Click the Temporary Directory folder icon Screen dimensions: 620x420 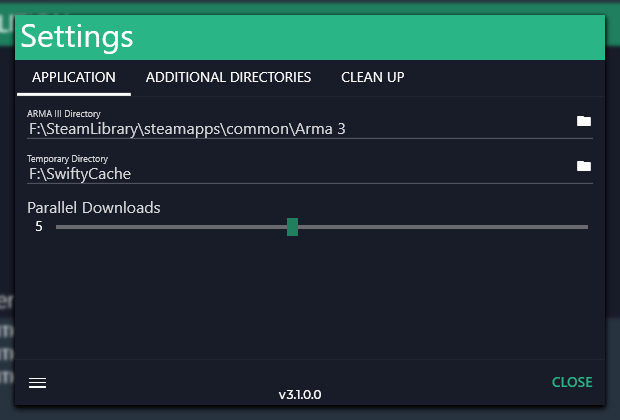click(x=584, y=166)
